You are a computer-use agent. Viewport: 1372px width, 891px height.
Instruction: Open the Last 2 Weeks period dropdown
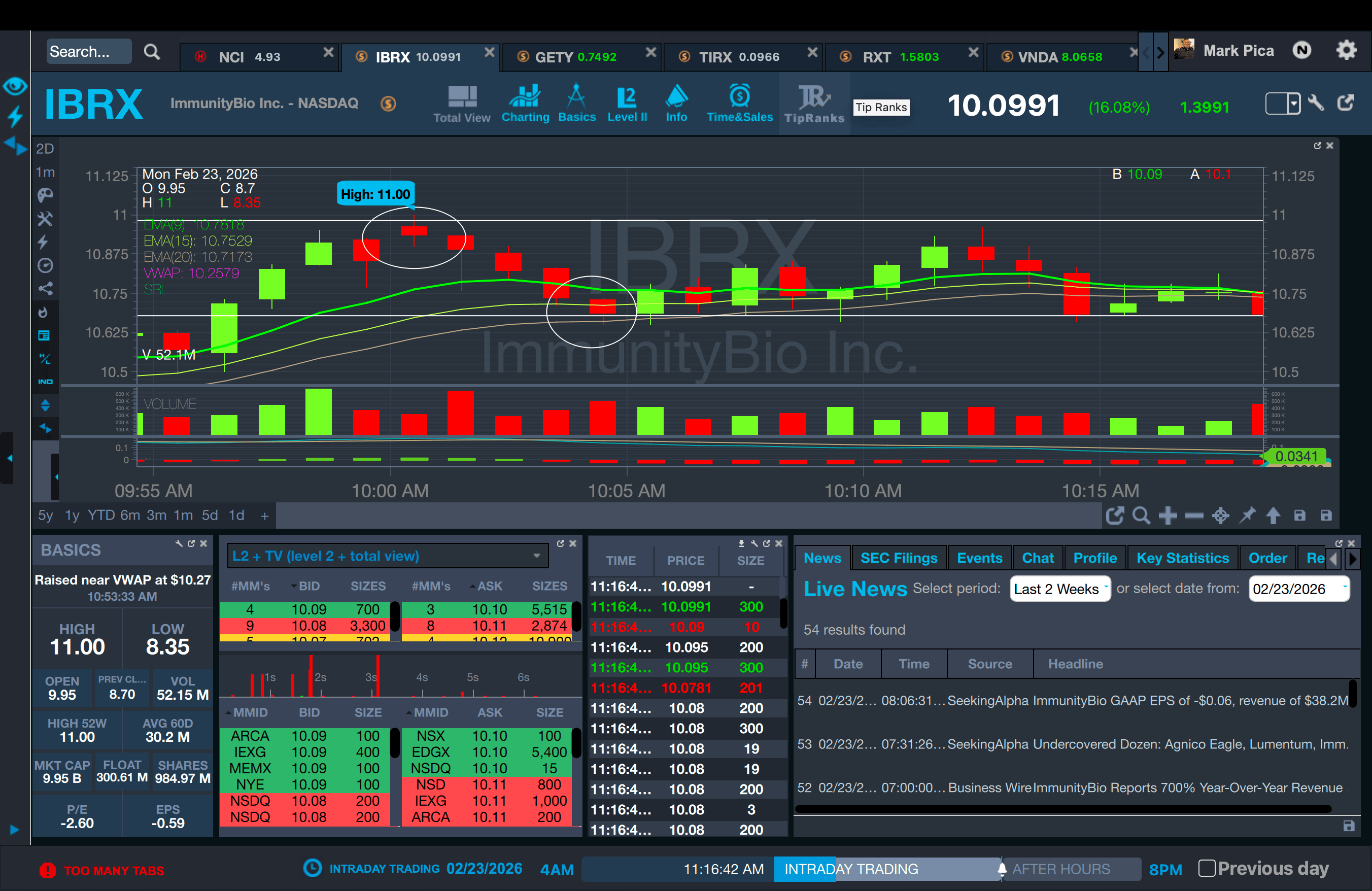1059,589
